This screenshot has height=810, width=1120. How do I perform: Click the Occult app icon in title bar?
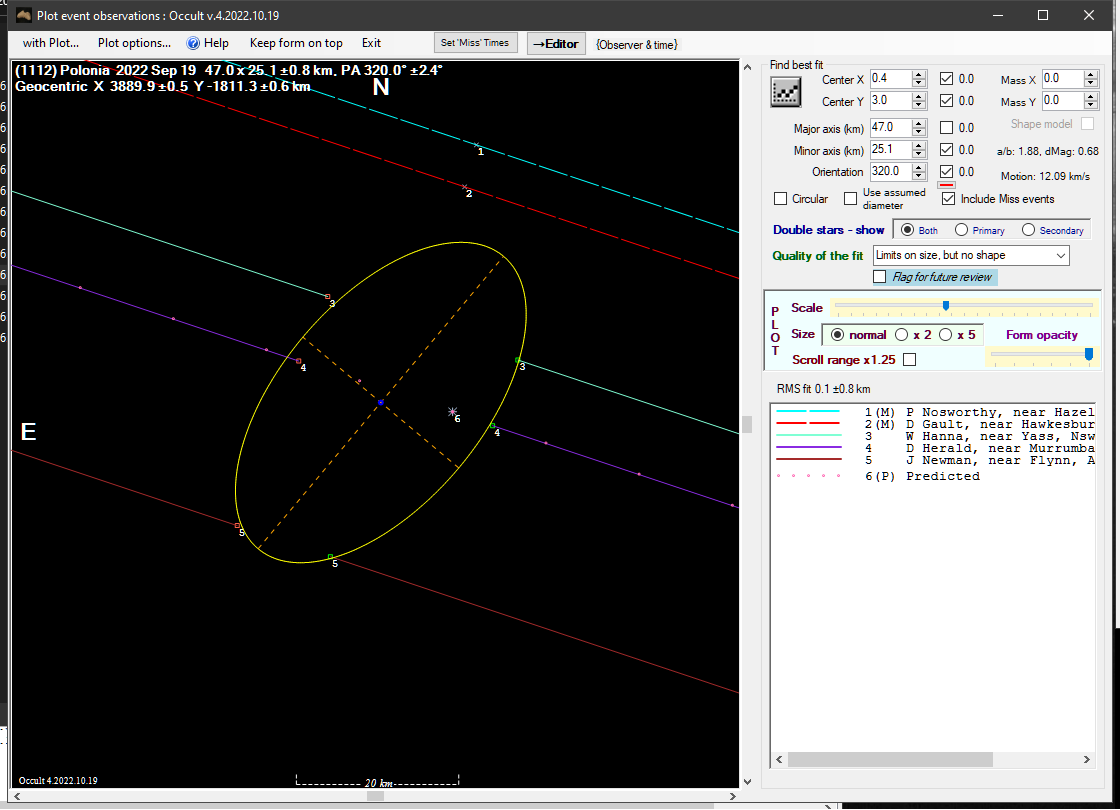(x=24, y=15)
